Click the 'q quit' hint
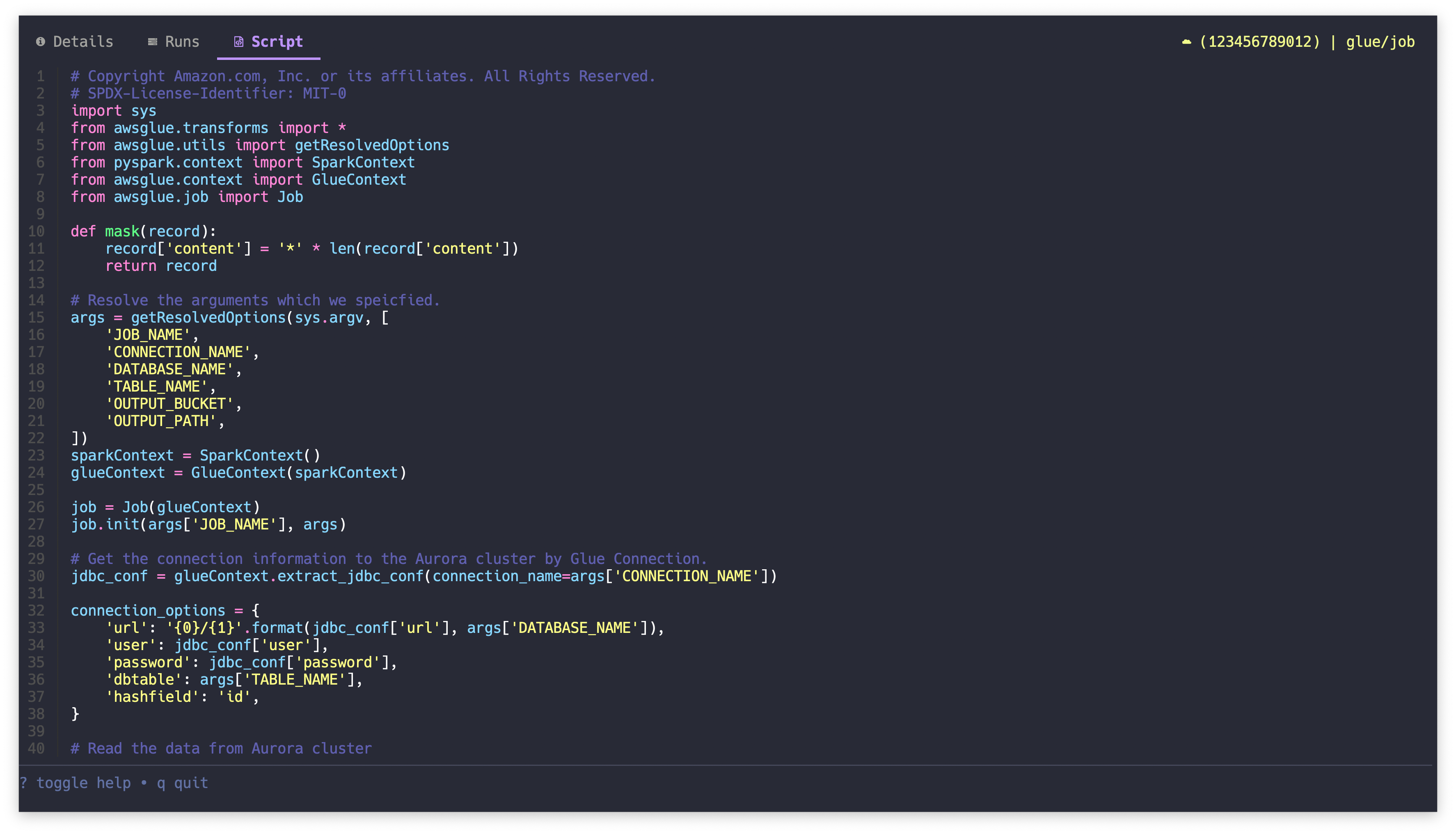Image resolution: width=1456 pixels, height=834 pixels. click(x=182, y=783)
